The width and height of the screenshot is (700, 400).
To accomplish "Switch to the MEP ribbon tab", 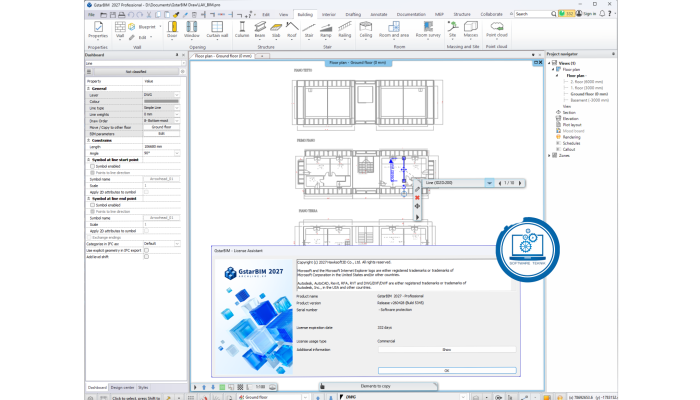I will coord(439,14).
